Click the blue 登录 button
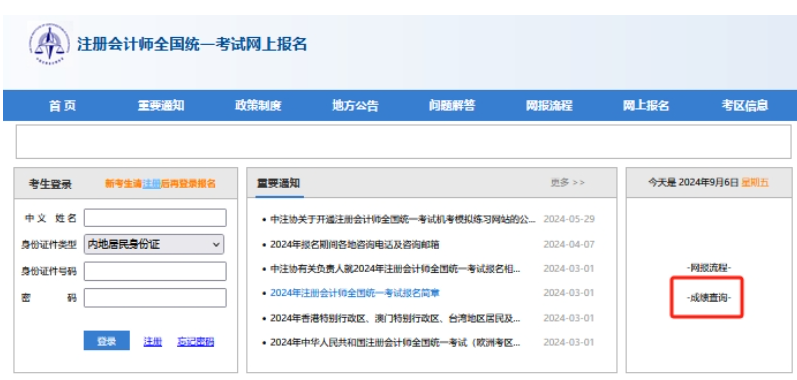 point(107,341)
